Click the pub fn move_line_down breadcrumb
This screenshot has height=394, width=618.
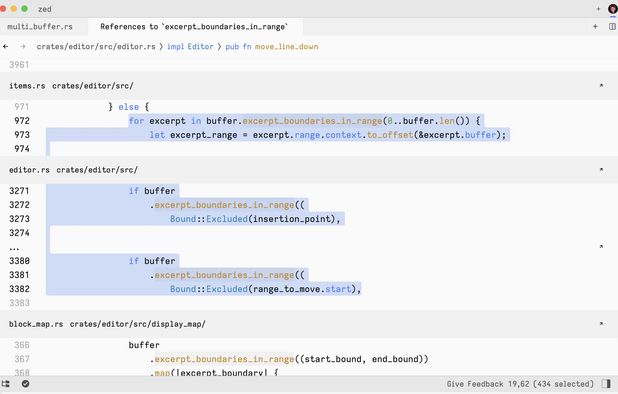click(272, 46)
